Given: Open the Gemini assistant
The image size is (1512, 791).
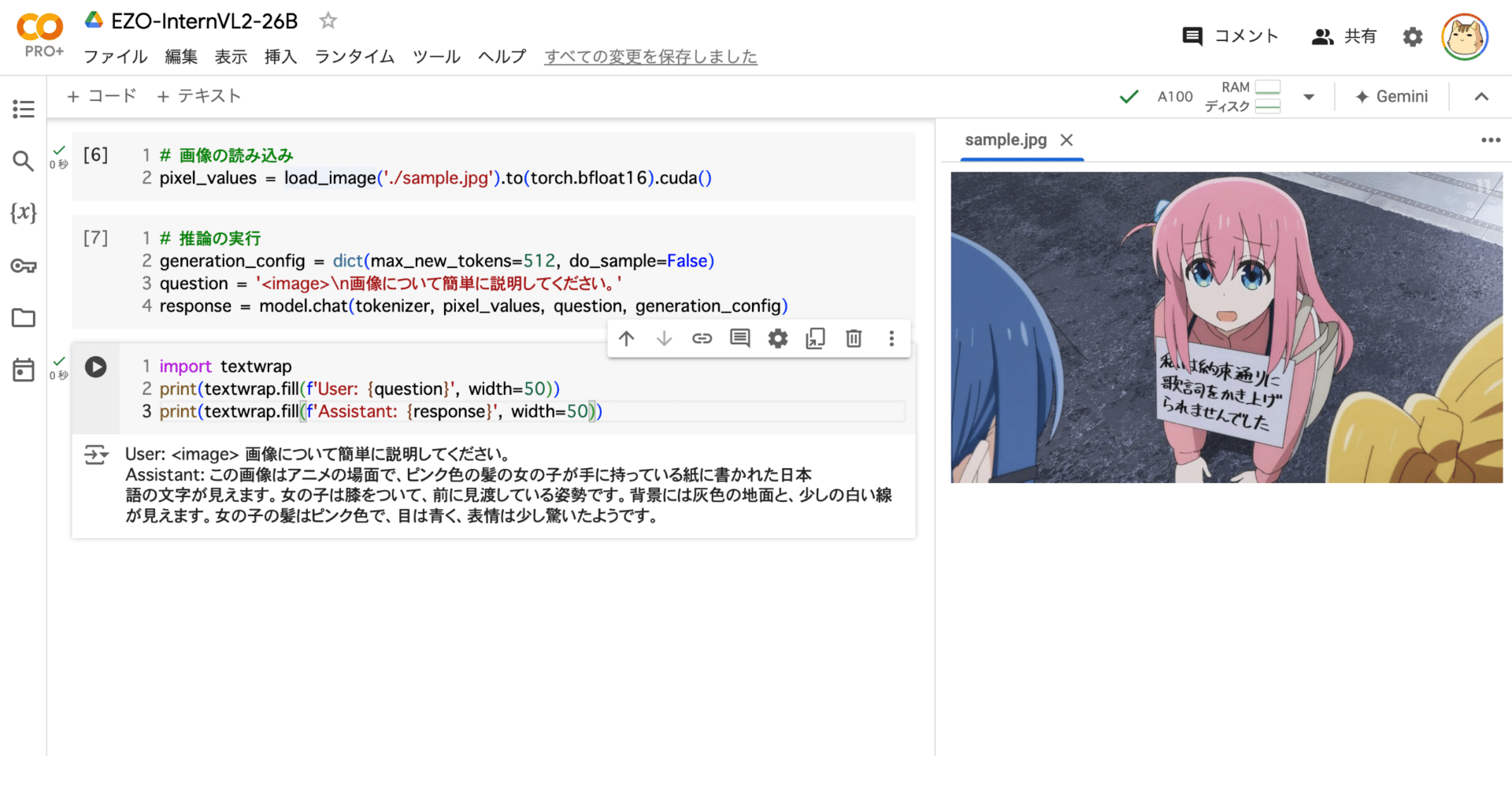Looking at the screenshot, I should point(1392,96).
